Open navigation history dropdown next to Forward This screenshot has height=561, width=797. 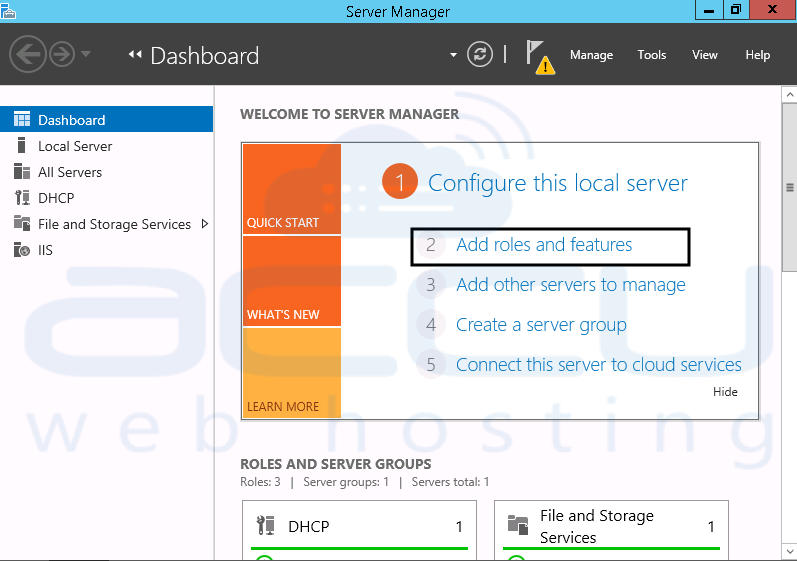coord(86,53)
